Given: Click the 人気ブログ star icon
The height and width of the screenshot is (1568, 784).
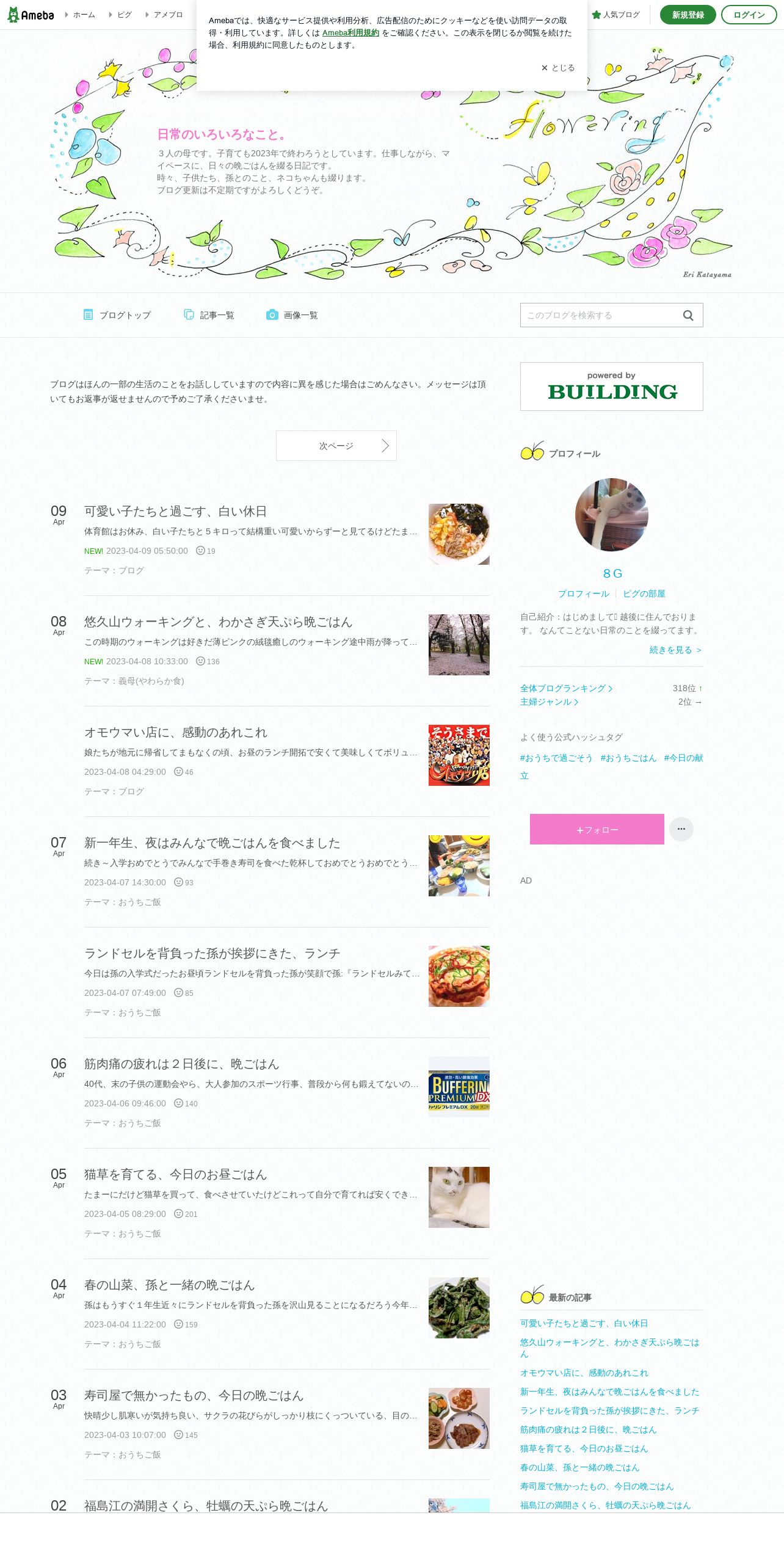Looking at the screenshot, I should 597,15.
